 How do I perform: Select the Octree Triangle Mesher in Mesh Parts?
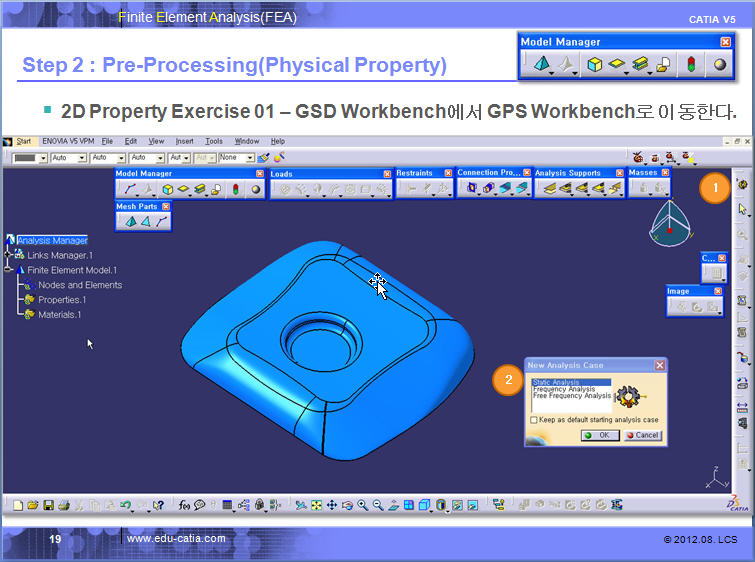(x=146, y=222)
